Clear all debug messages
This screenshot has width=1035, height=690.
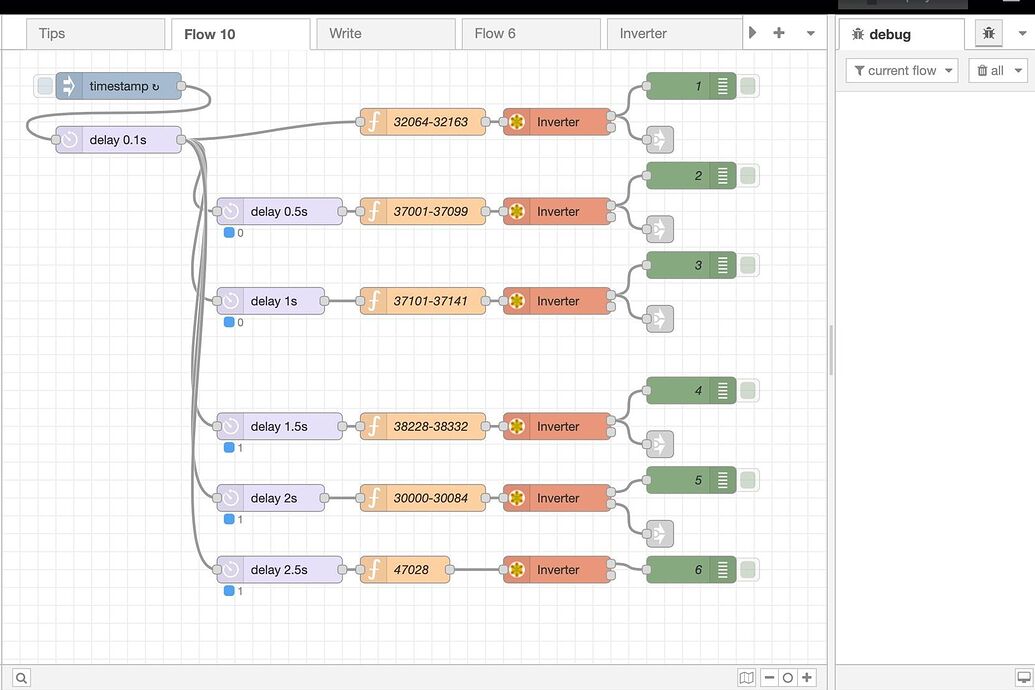[990, 71]
